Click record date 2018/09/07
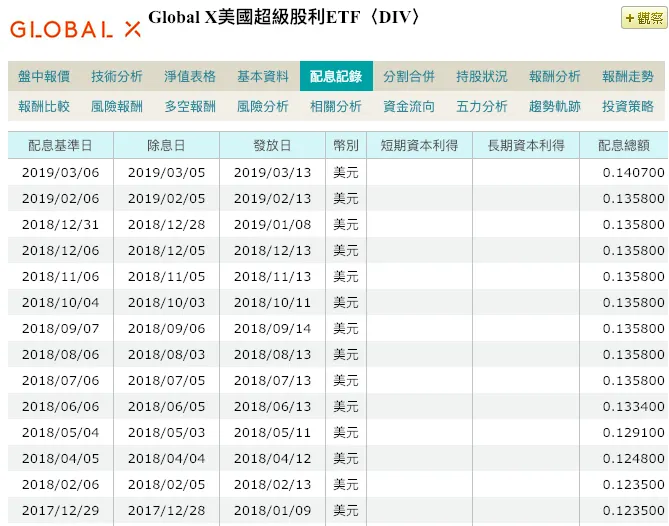Image resolution: width=669 pixels, height=526 pixels. 61,329
